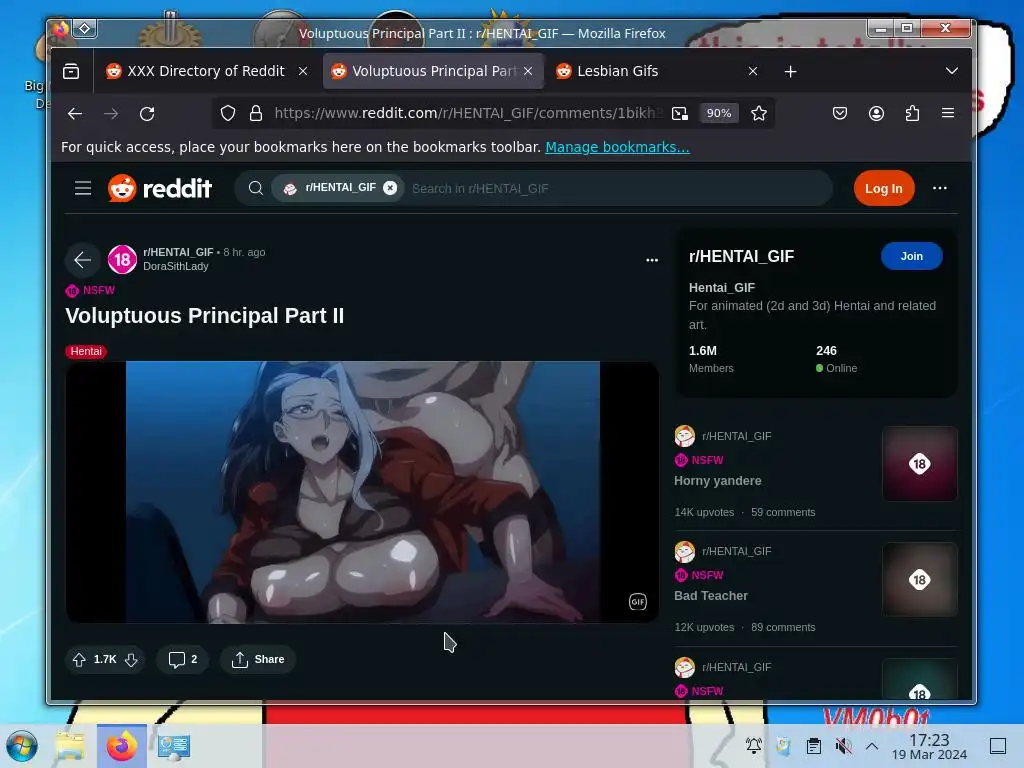
Task: Open the Manage bookmarks link
Action: coord(617,147)
